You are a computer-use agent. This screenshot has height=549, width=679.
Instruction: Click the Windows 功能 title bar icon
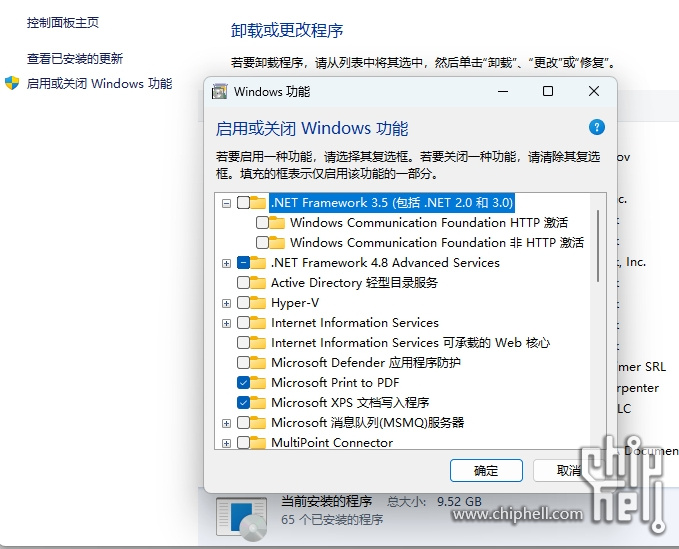point(219,91)
